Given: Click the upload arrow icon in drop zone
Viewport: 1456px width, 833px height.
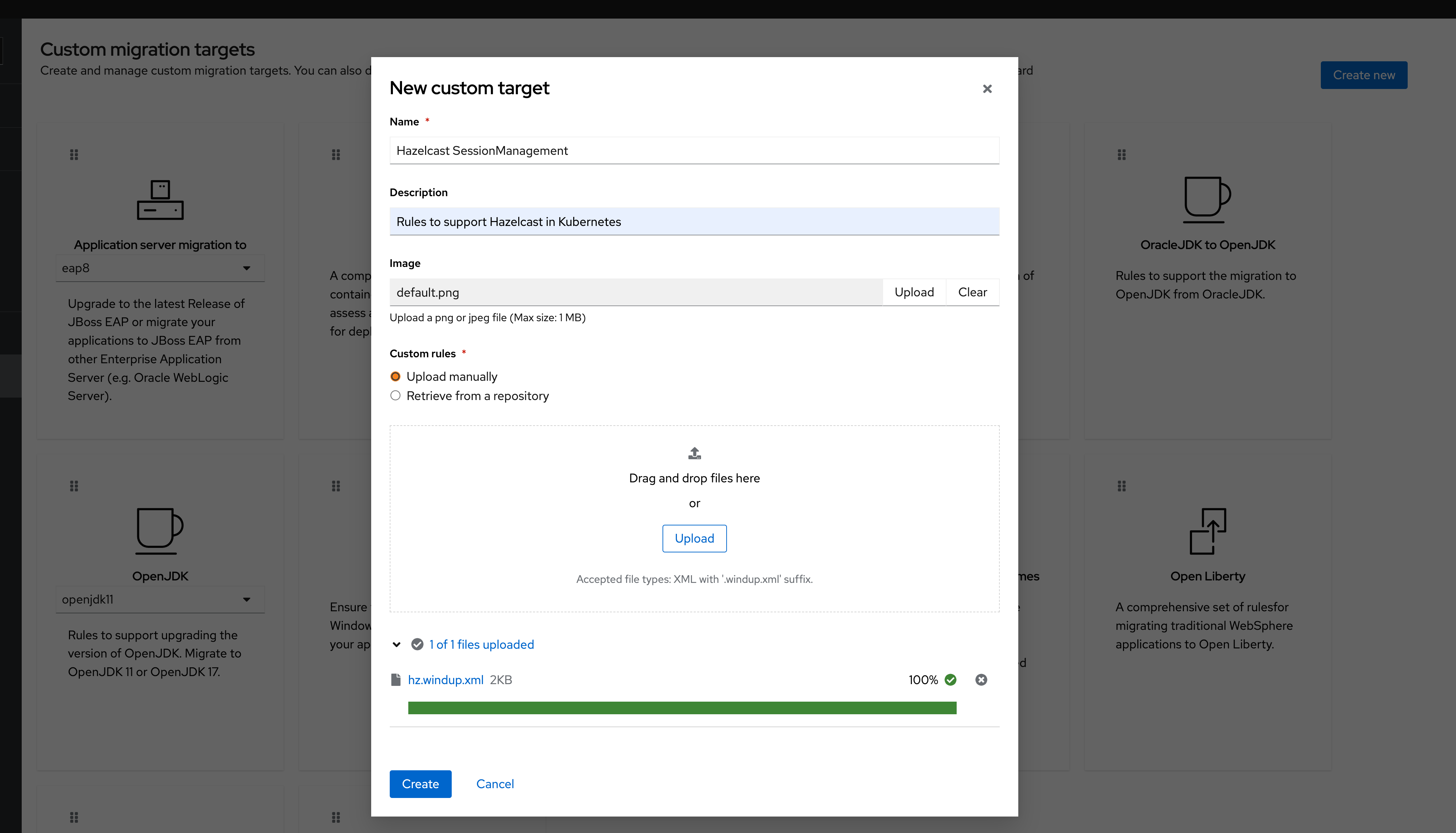Looking at the screenshot, I should (x=694, y=453).
